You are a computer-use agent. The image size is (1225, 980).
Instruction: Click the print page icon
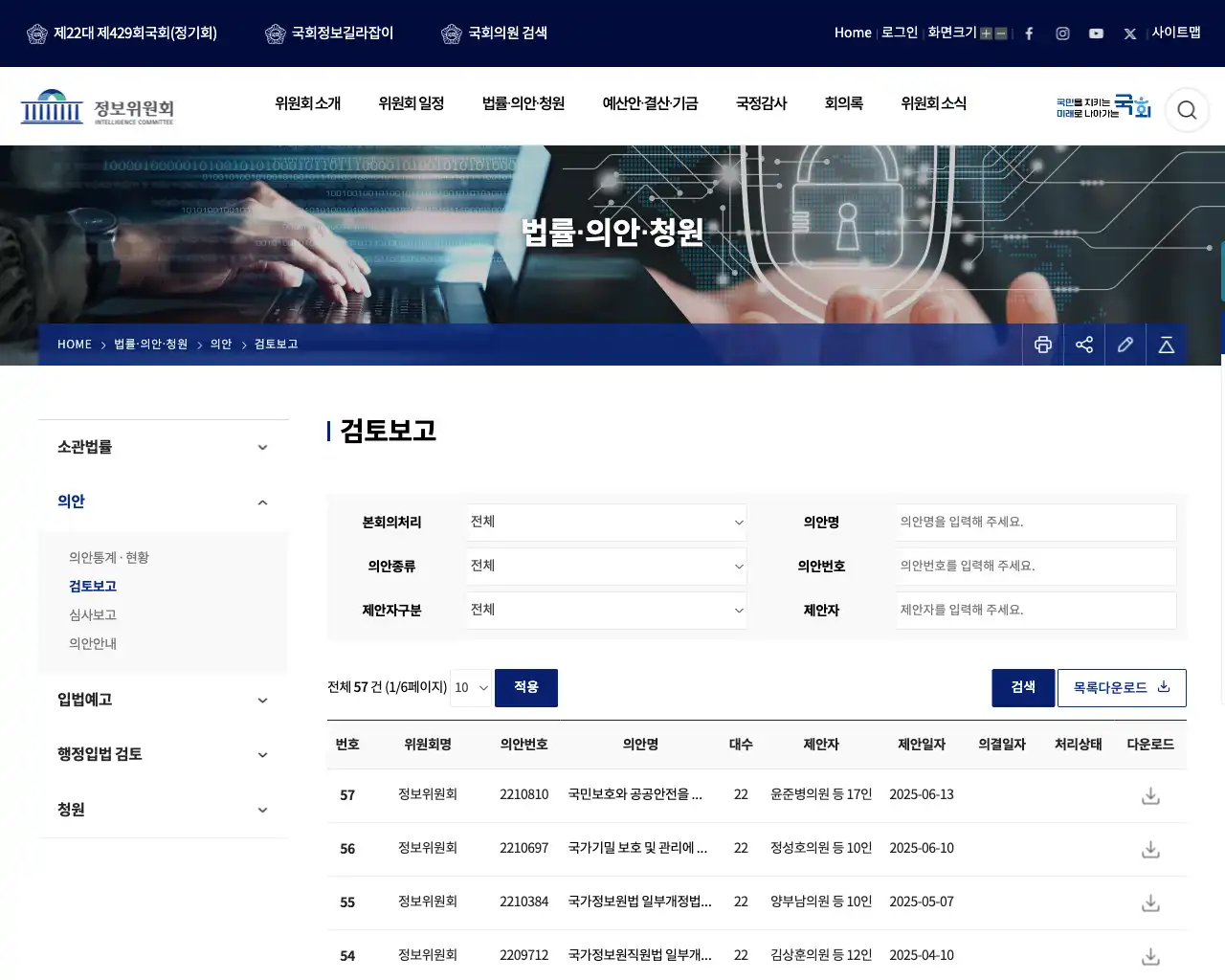(1043, 345)
